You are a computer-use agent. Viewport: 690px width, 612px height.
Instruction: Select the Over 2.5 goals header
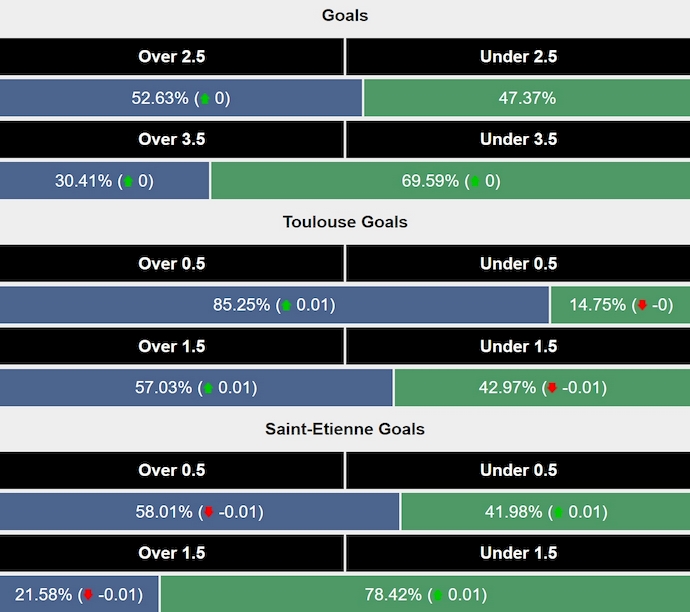172,57
